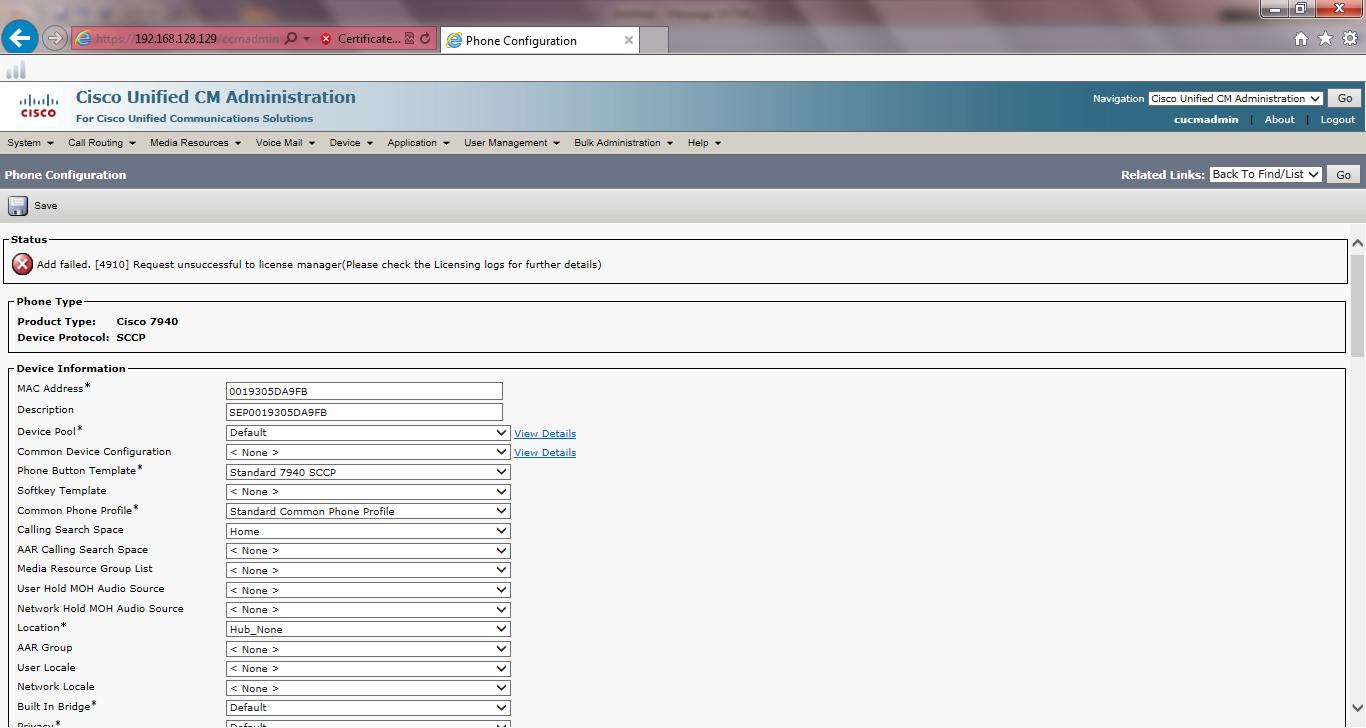Screen dimensions: 1366x728
Task: Expand the Navigation dropdown
Action: tap(1235, 98)
